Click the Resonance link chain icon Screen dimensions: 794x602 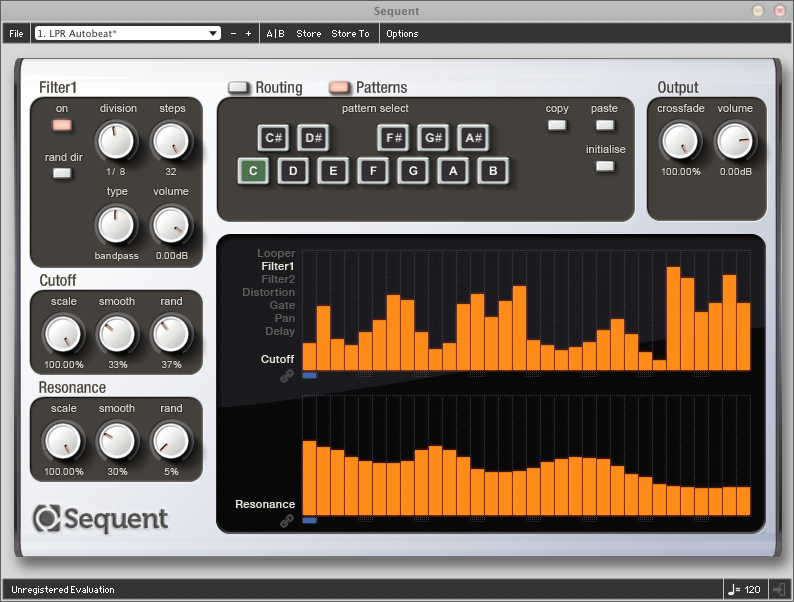coord(287,521)
